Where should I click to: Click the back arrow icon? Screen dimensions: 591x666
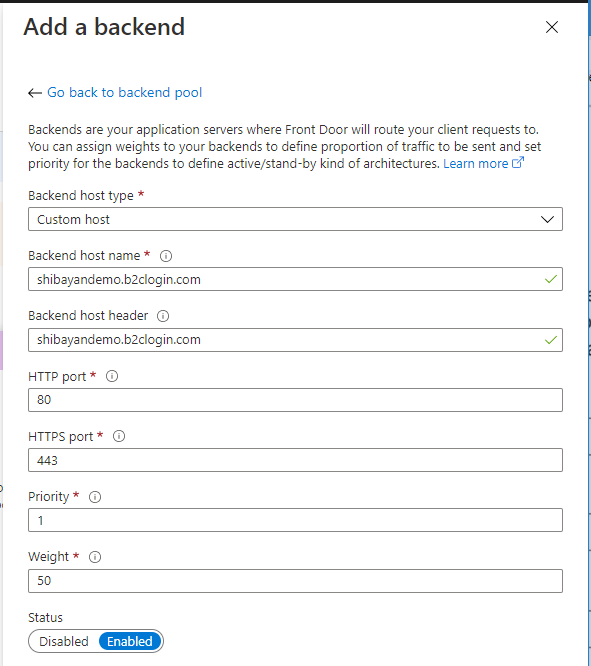click(35, 93)
